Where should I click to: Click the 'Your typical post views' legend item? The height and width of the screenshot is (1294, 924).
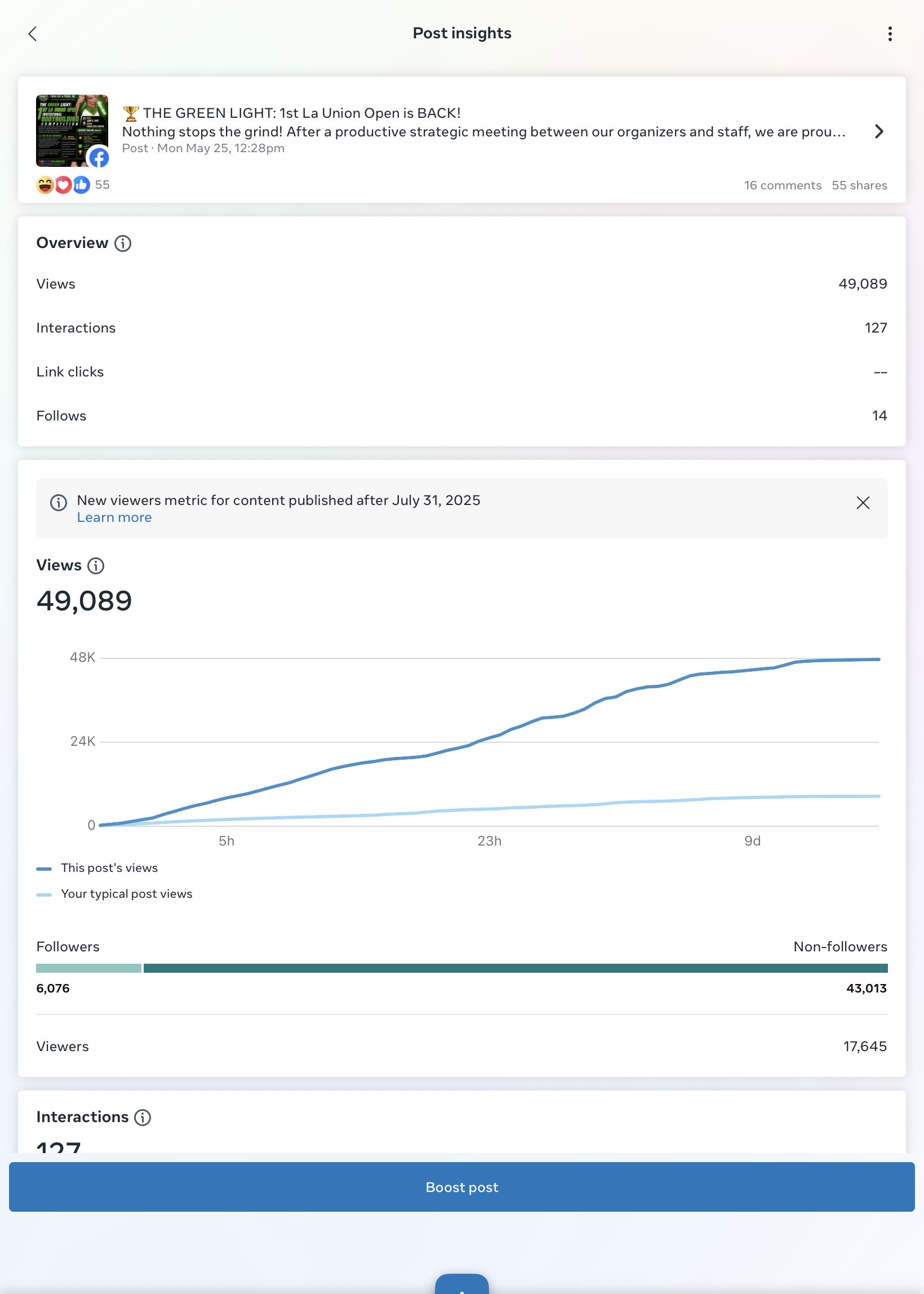coord(114,894)
